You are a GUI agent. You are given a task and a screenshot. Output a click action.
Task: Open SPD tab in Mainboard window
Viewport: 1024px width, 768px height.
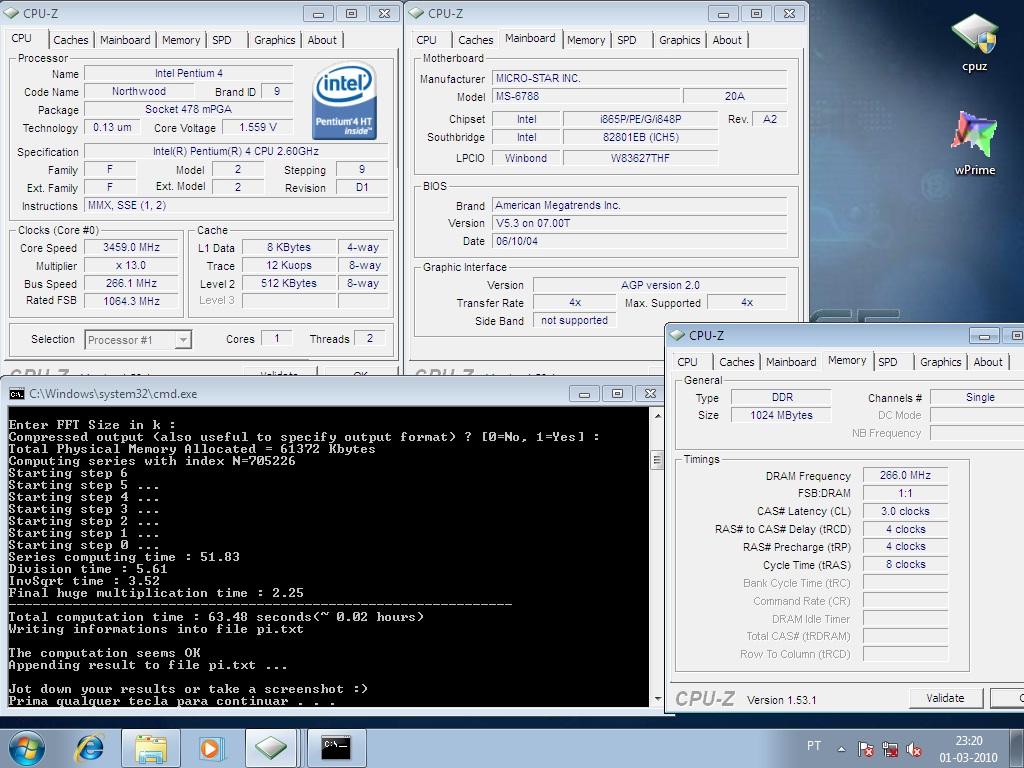click(627, 40)
